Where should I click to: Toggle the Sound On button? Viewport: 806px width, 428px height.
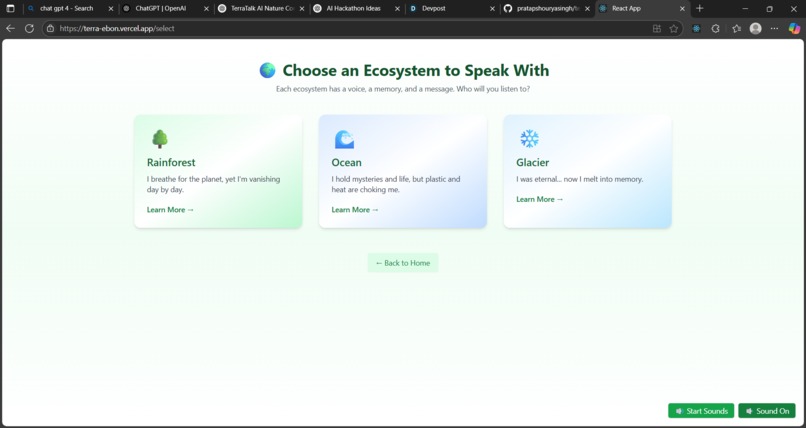[767, 411]
